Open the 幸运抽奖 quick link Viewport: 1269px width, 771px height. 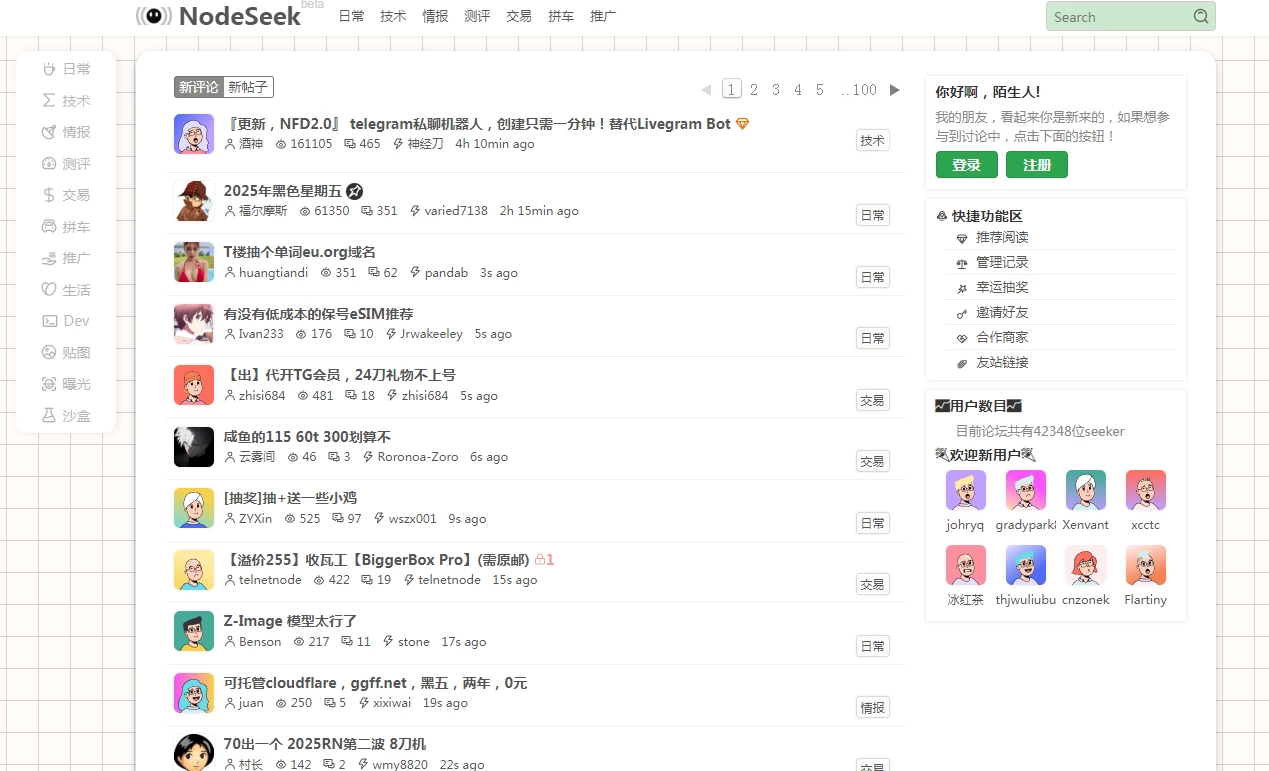(x=1002, y=287)
